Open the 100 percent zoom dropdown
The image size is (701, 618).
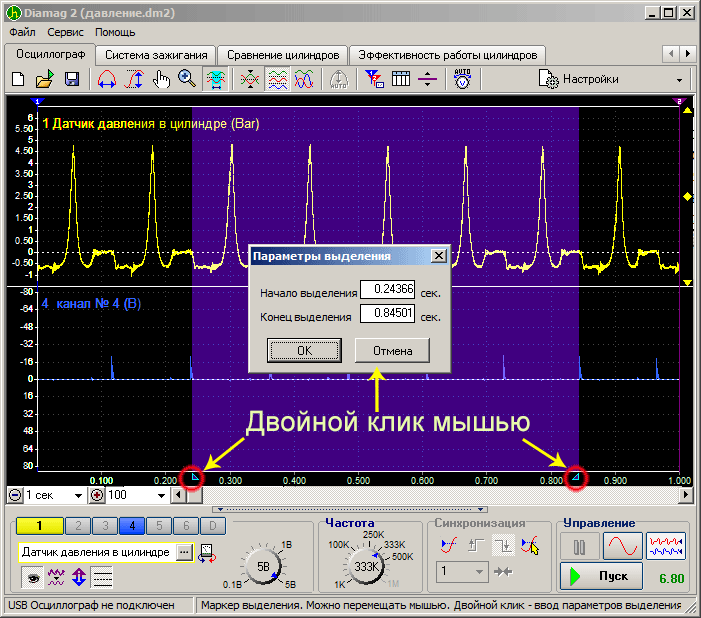point(161,495)
